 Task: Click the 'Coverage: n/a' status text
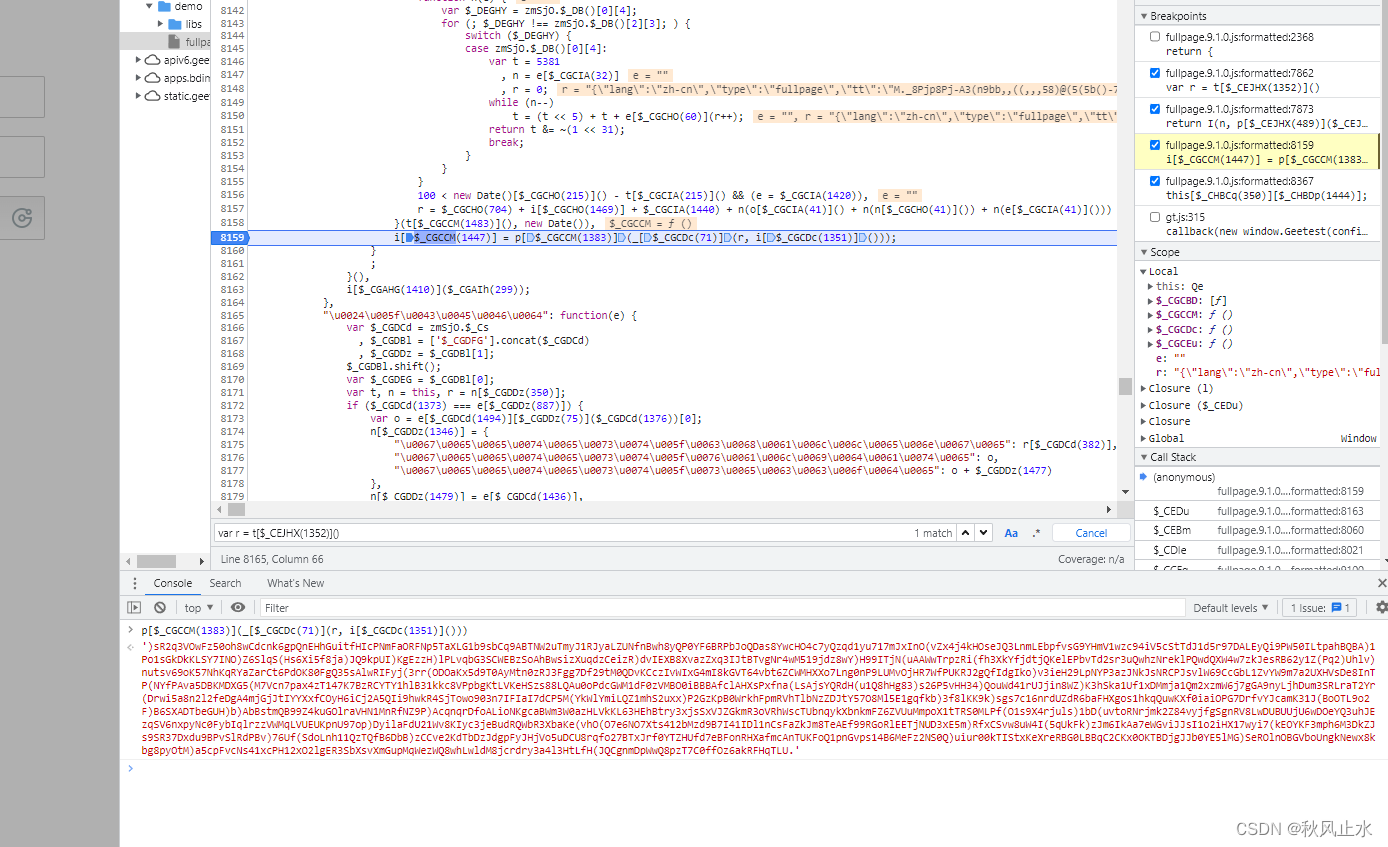click(x=1091, y=559)
